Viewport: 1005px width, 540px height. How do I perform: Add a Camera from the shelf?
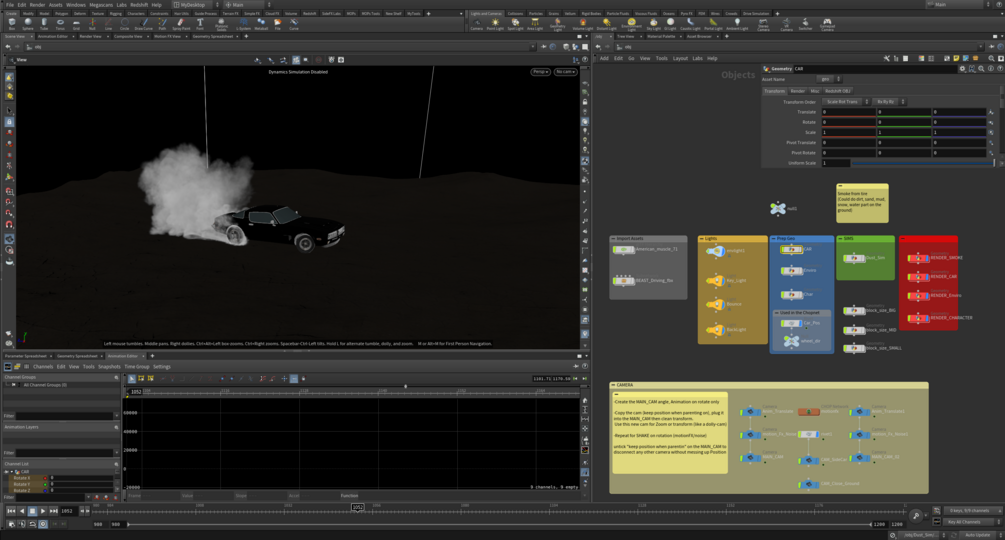tap(476, 23)
